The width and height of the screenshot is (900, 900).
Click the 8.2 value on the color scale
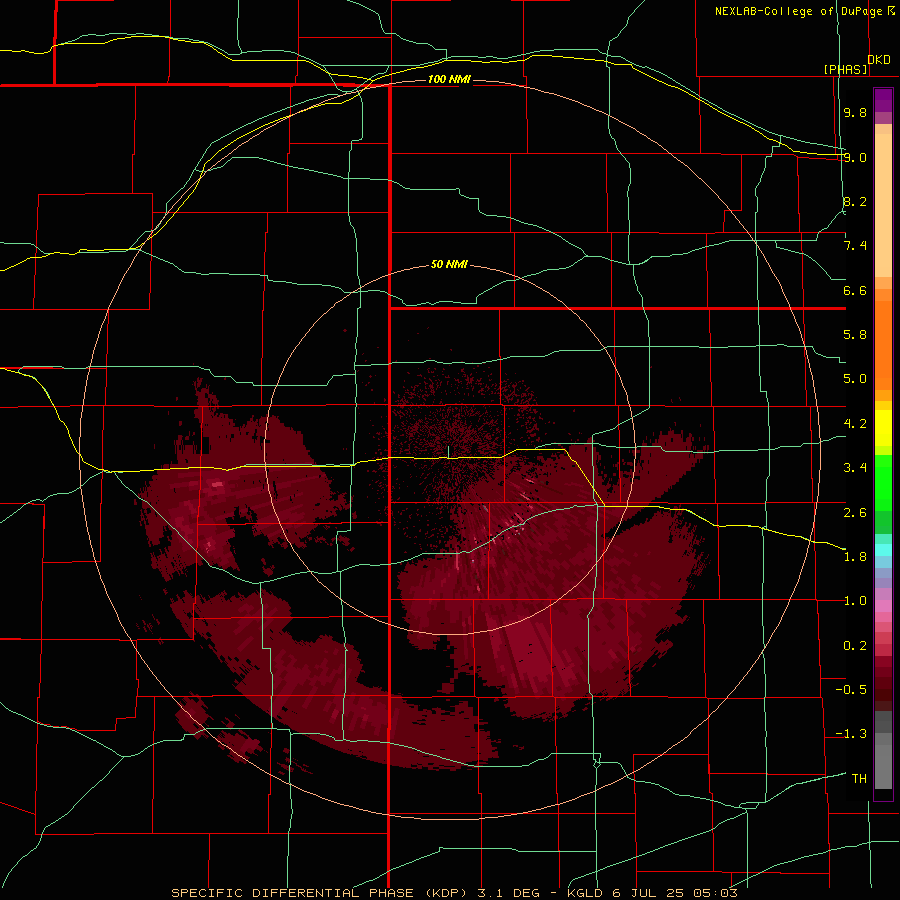point(855,201)
